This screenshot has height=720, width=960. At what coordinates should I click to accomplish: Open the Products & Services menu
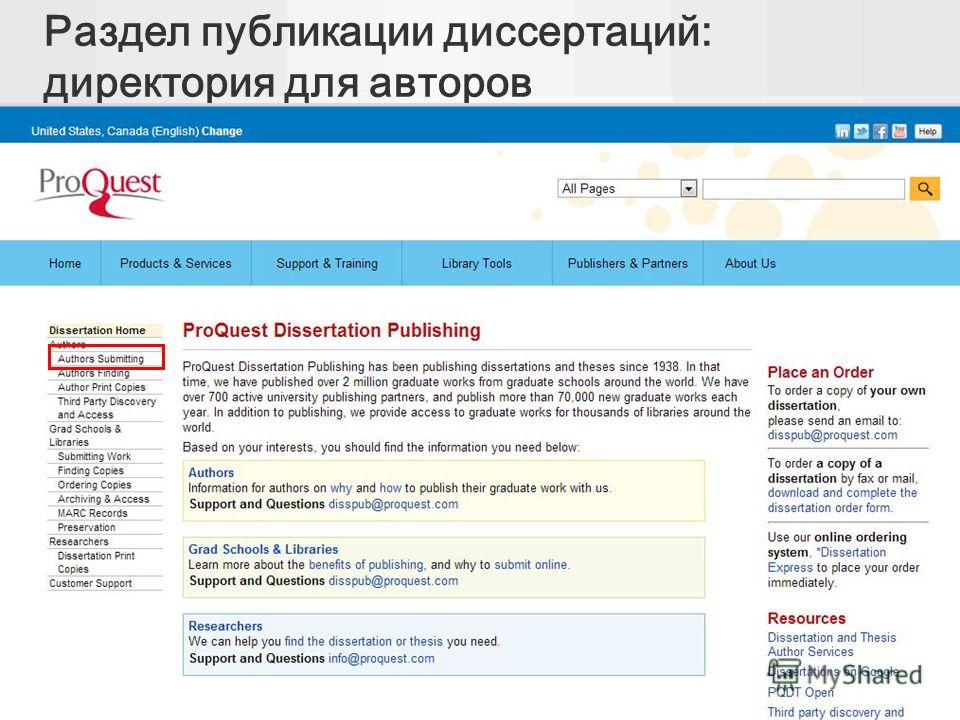point(176,263)
